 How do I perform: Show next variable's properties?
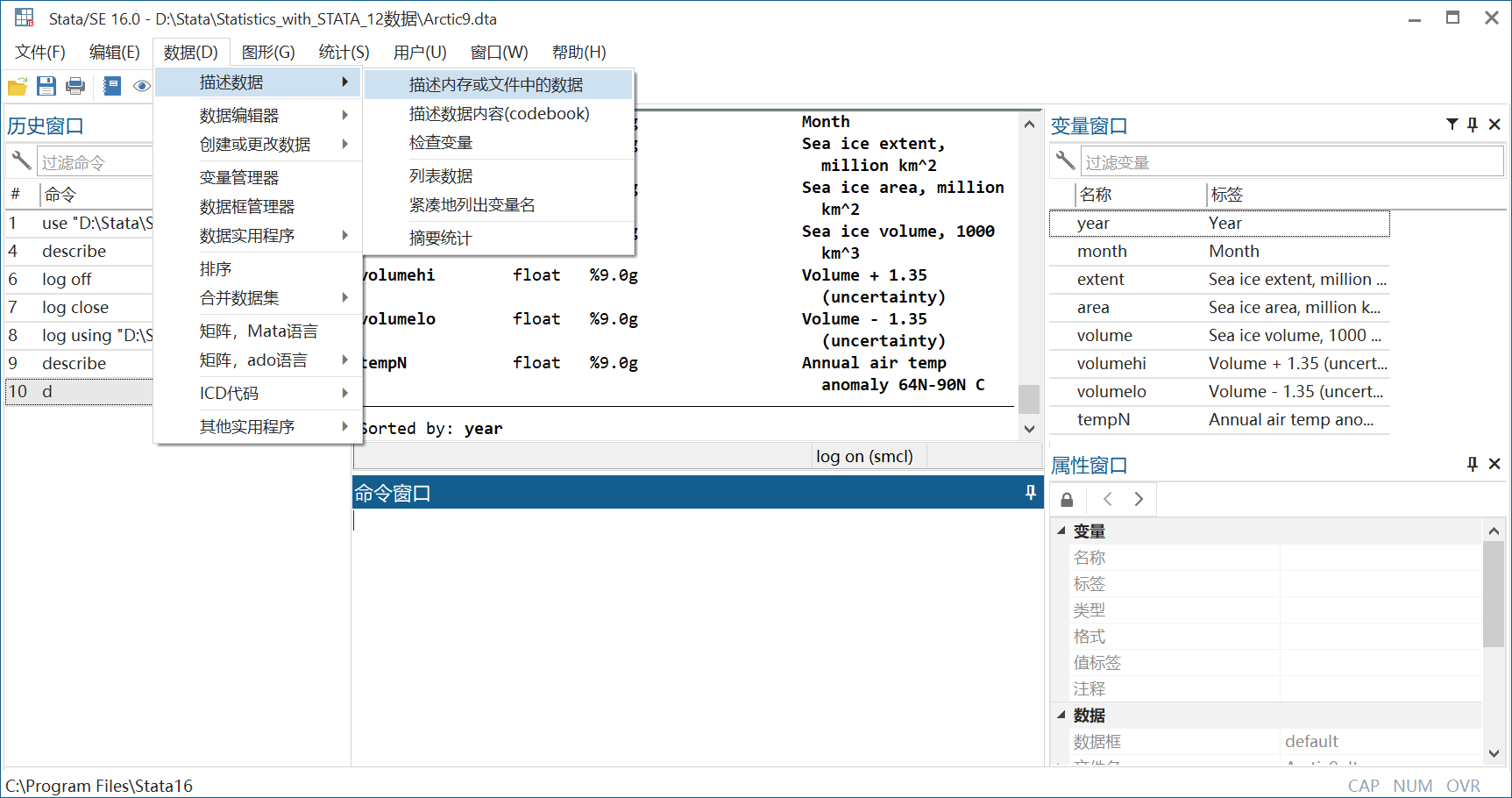point(1139,498)
